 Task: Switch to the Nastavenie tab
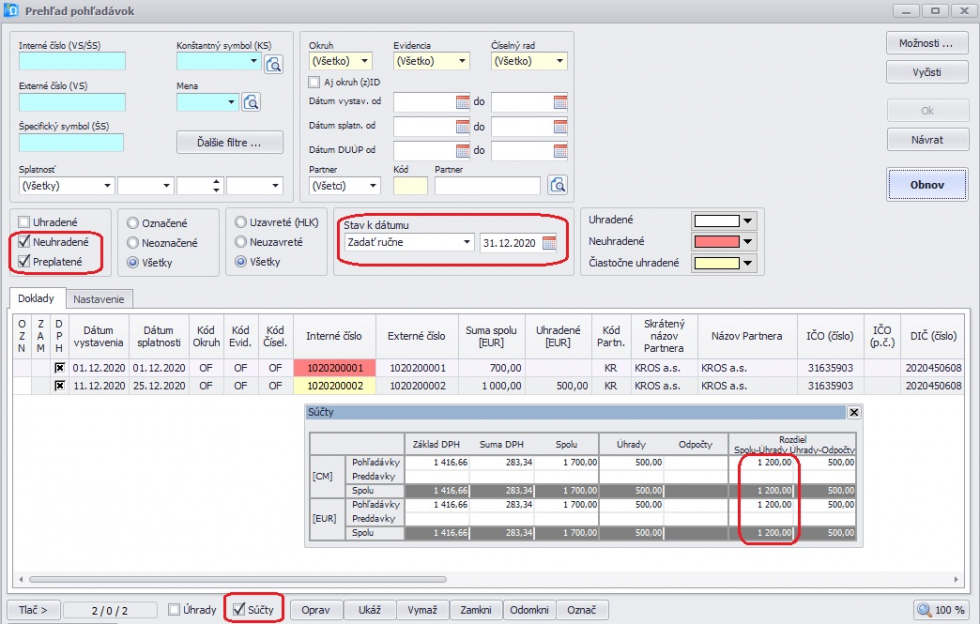(x=99, y=299)
